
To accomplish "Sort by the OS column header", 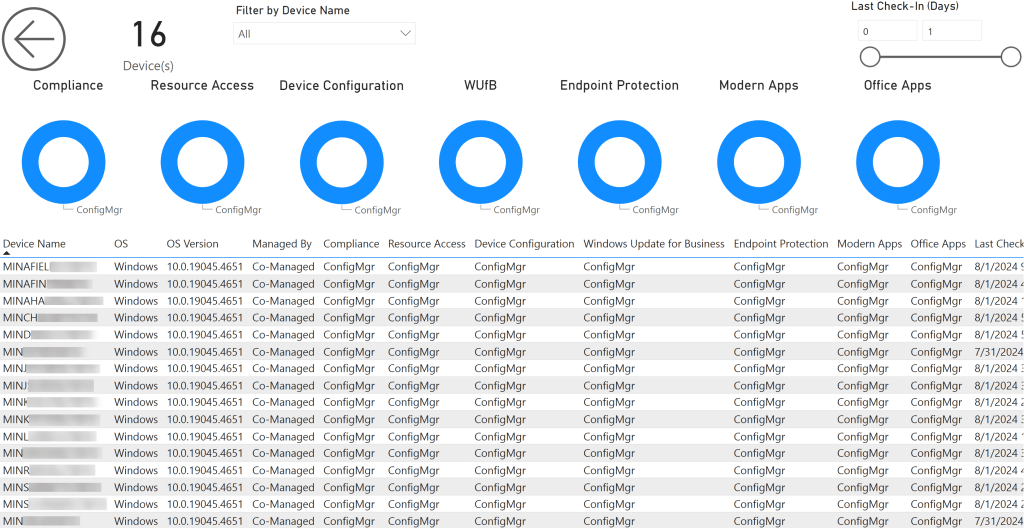I will coord(121,244).
